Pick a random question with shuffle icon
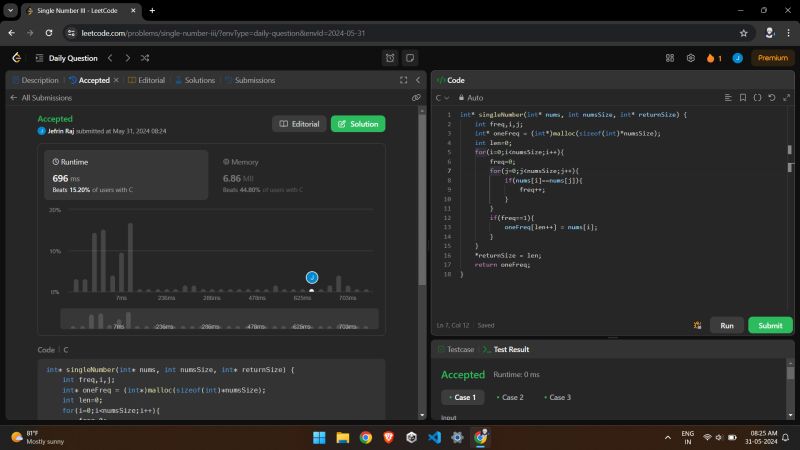Image resolution: width=800 pixels, height=450 pixels. pos(145,58)
